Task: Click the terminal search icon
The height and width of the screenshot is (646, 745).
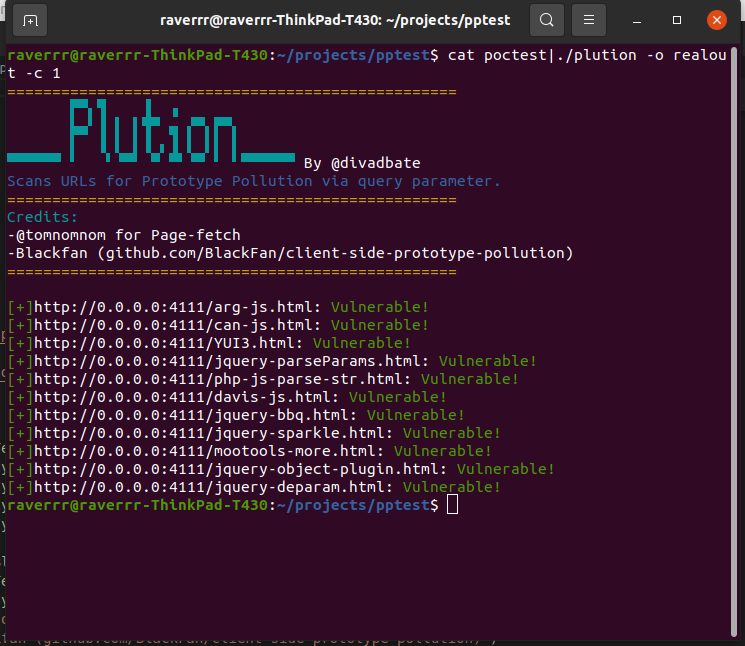Action: (546, 20)
